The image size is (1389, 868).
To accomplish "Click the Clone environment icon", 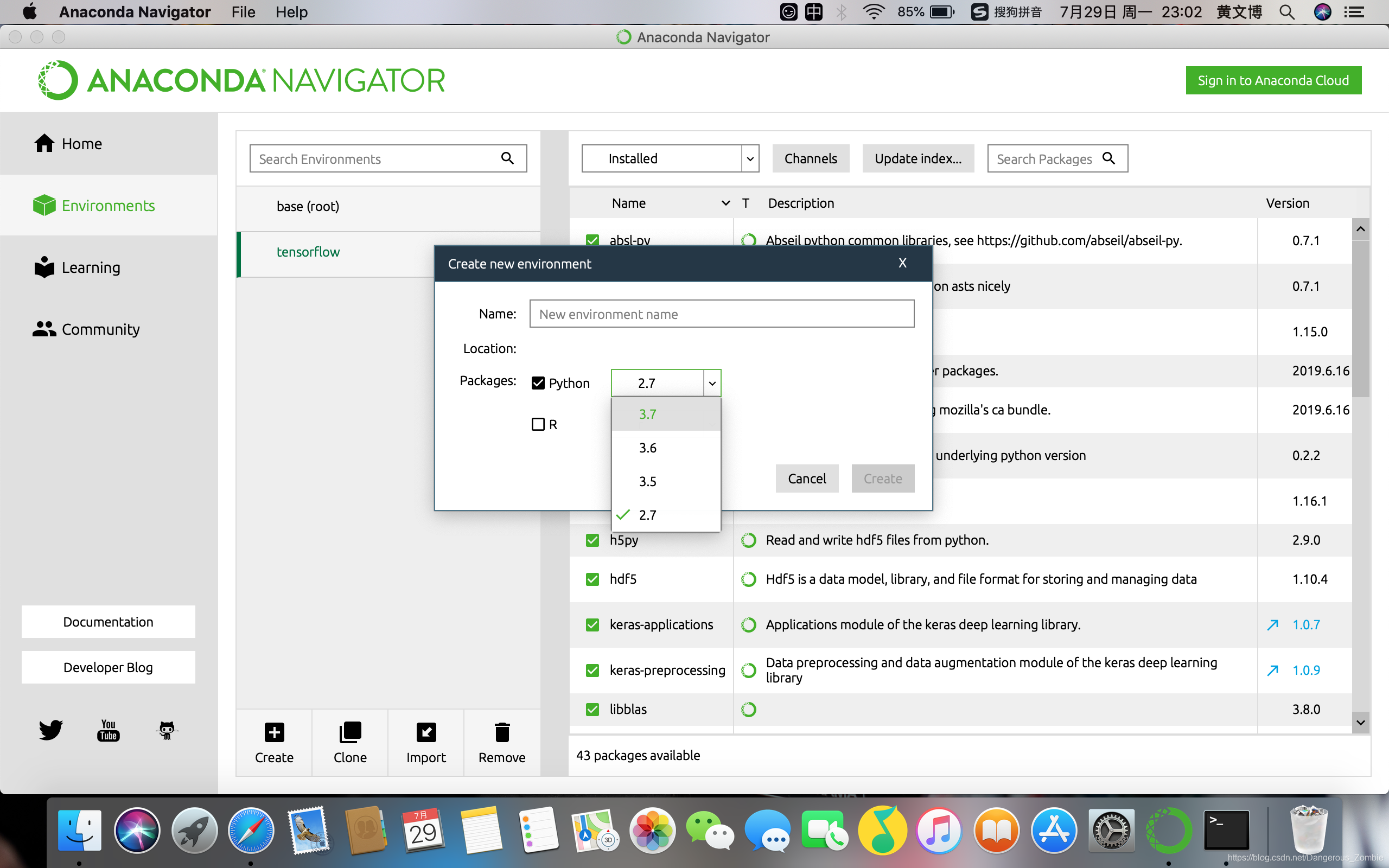I will [x=350, y=732].
